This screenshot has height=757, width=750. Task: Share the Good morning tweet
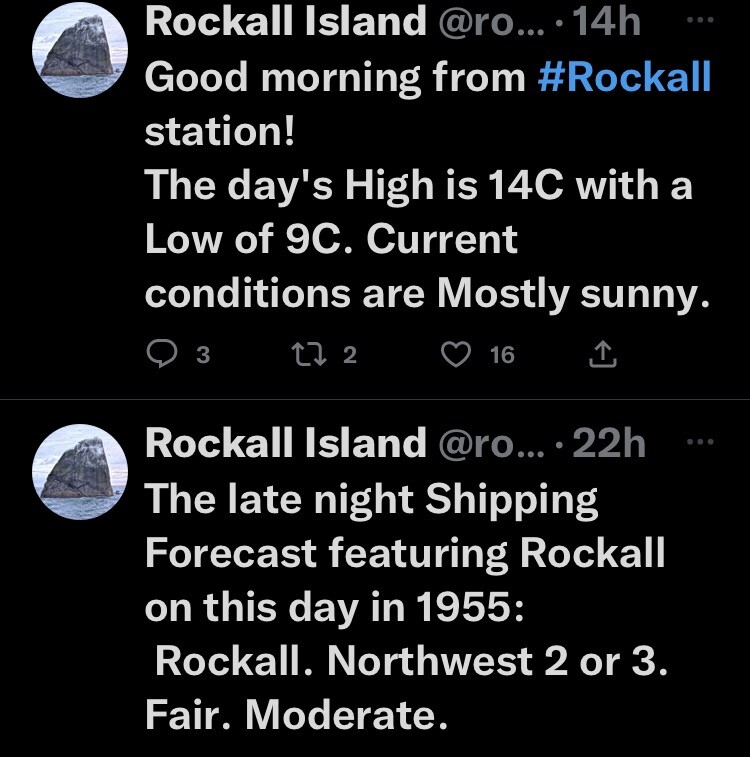point(605,353)
